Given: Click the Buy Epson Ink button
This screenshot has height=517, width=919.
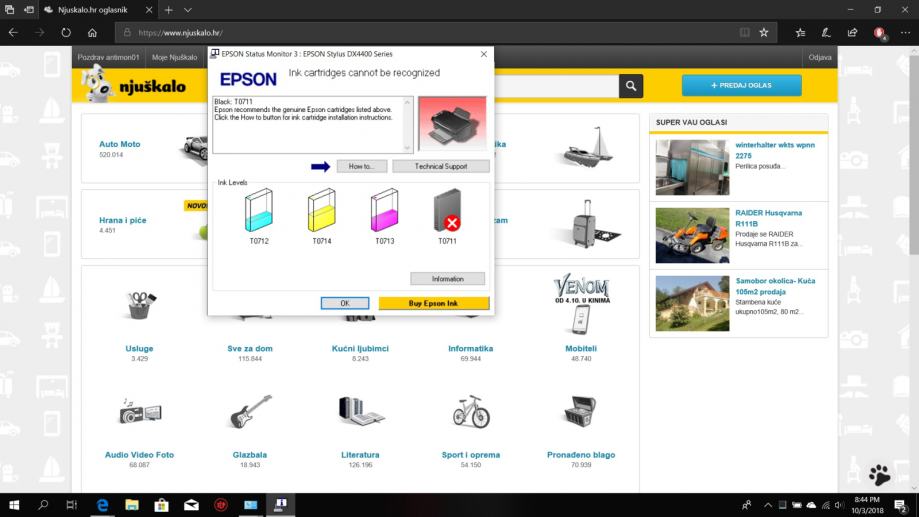Looking at the screenshot, I should pyautogui.click(x=434, y=303).
